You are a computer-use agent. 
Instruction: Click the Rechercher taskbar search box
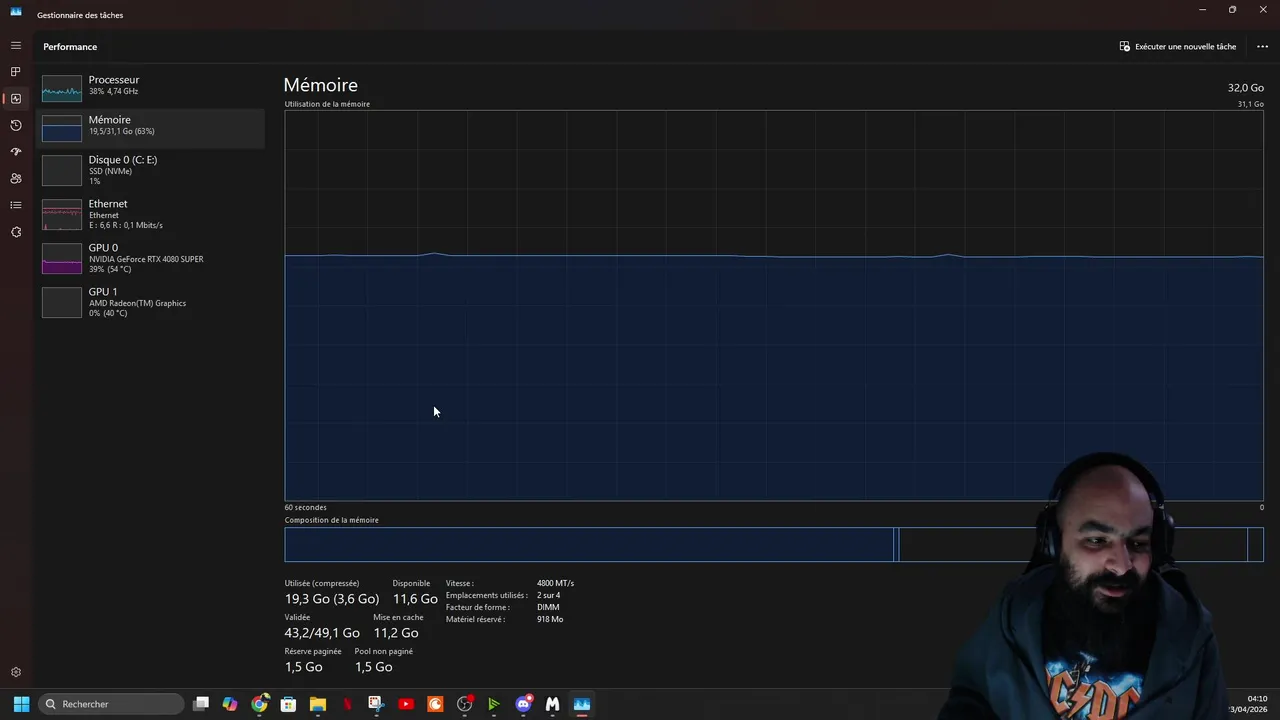pyautogui.click(x=111, y=704)
